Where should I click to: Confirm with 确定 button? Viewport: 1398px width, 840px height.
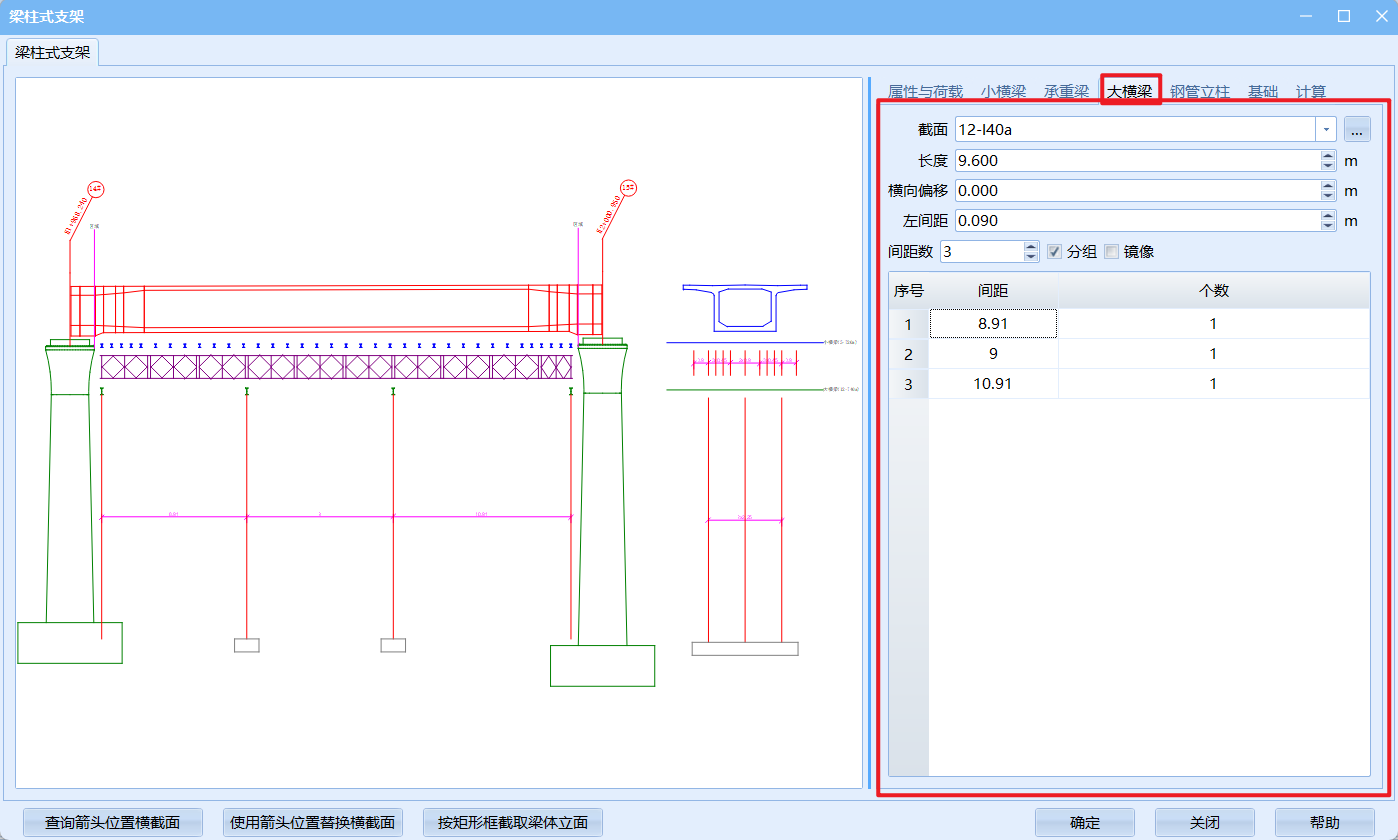1085,823
